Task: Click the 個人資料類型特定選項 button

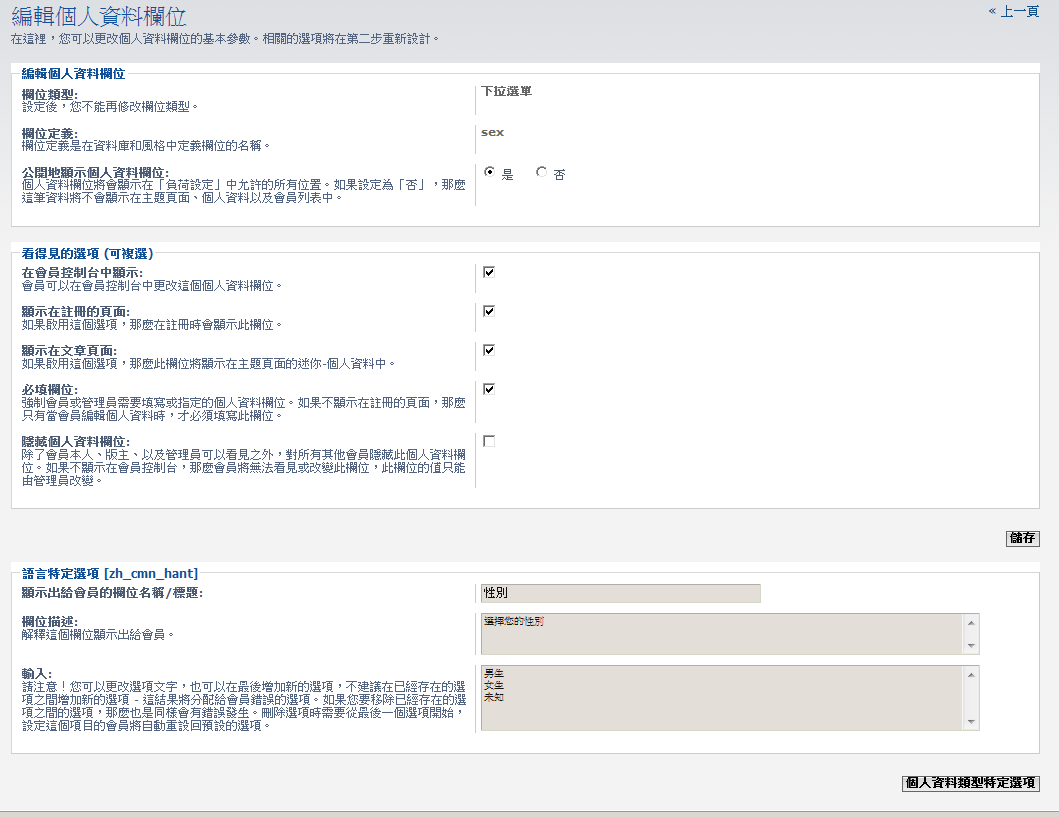Action: point(970,783)
